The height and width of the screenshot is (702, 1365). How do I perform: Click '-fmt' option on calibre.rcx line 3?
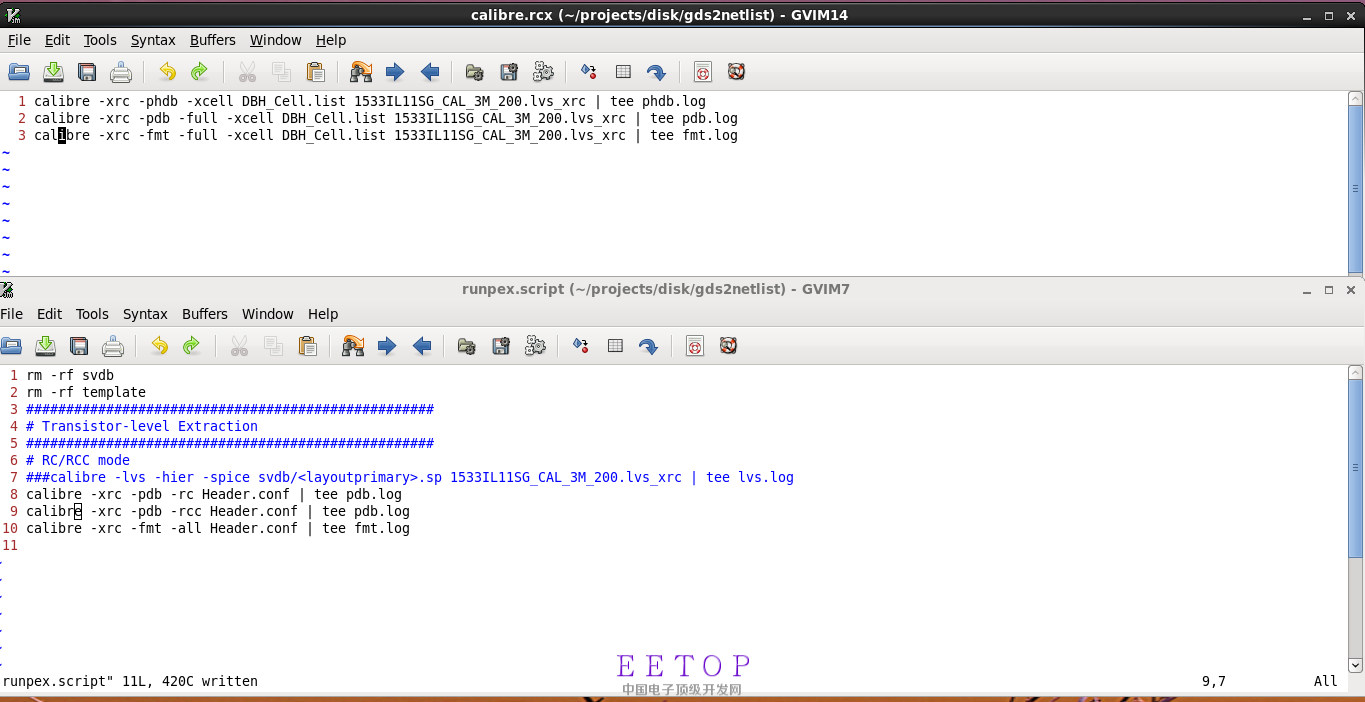pos(154,135)
